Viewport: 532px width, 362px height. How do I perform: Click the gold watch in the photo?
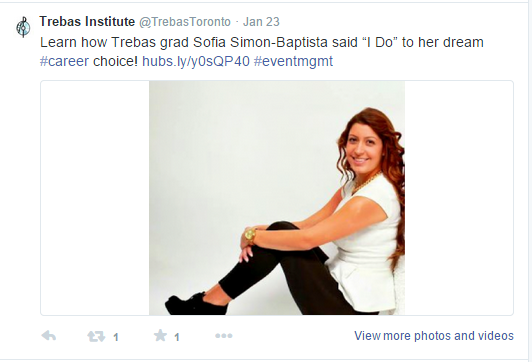pos(250,235)
